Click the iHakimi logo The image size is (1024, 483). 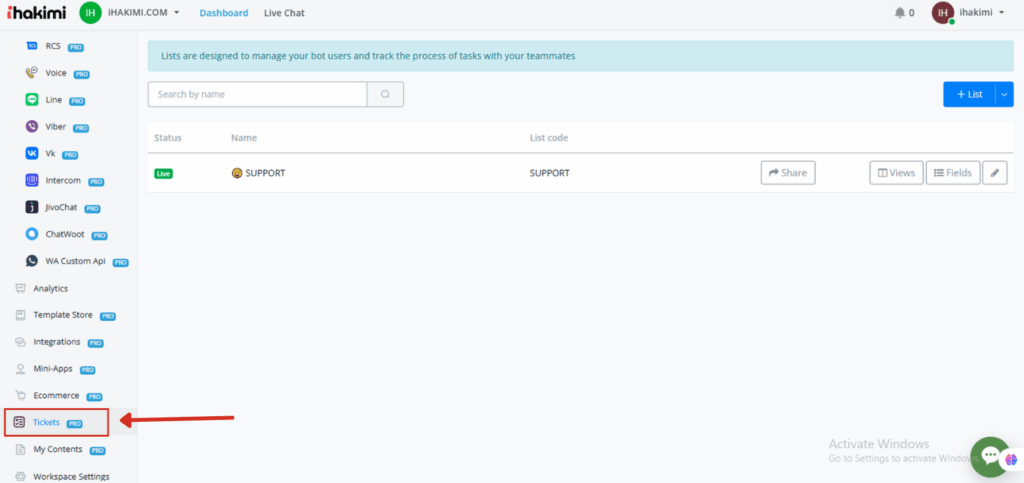point(35,13)
